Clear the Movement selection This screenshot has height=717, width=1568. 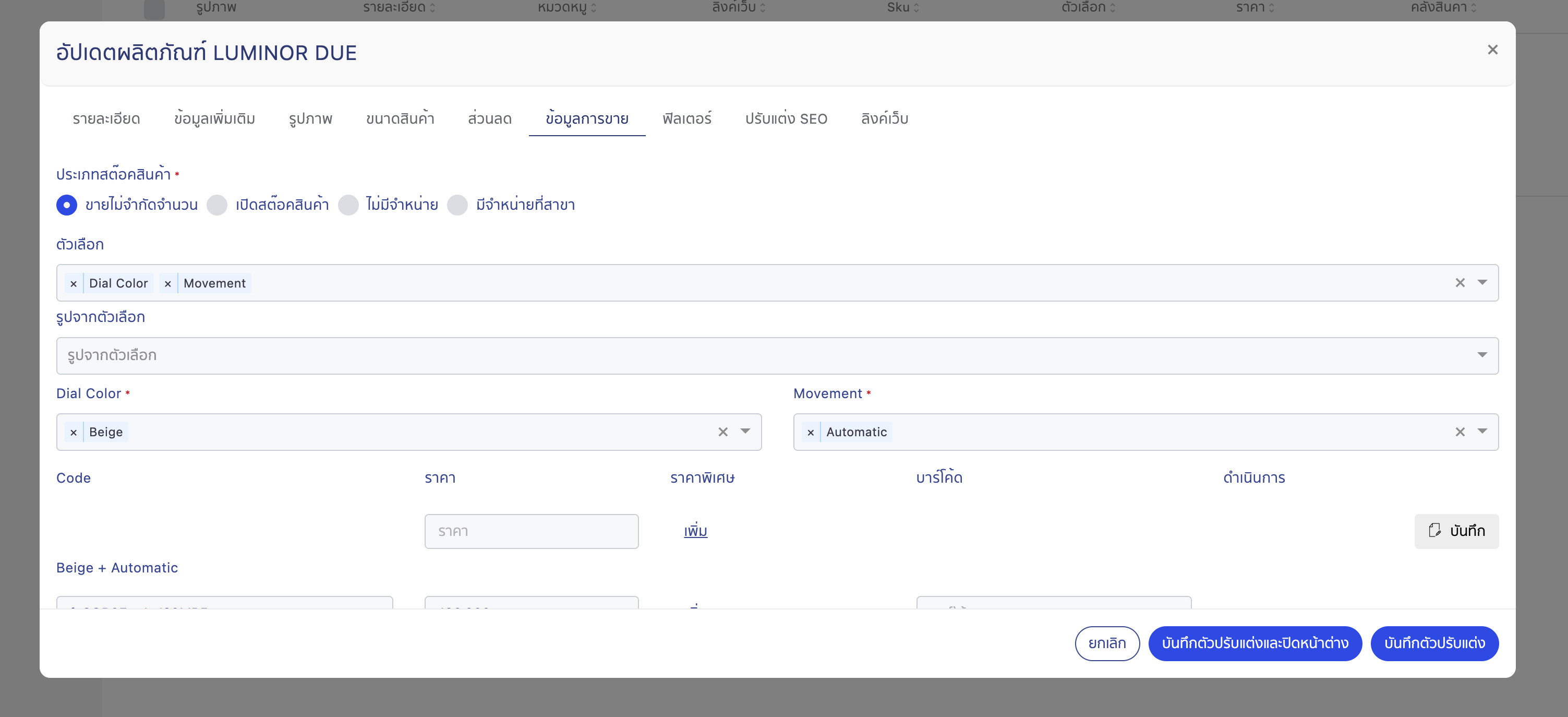click(x=1460, y=432)
